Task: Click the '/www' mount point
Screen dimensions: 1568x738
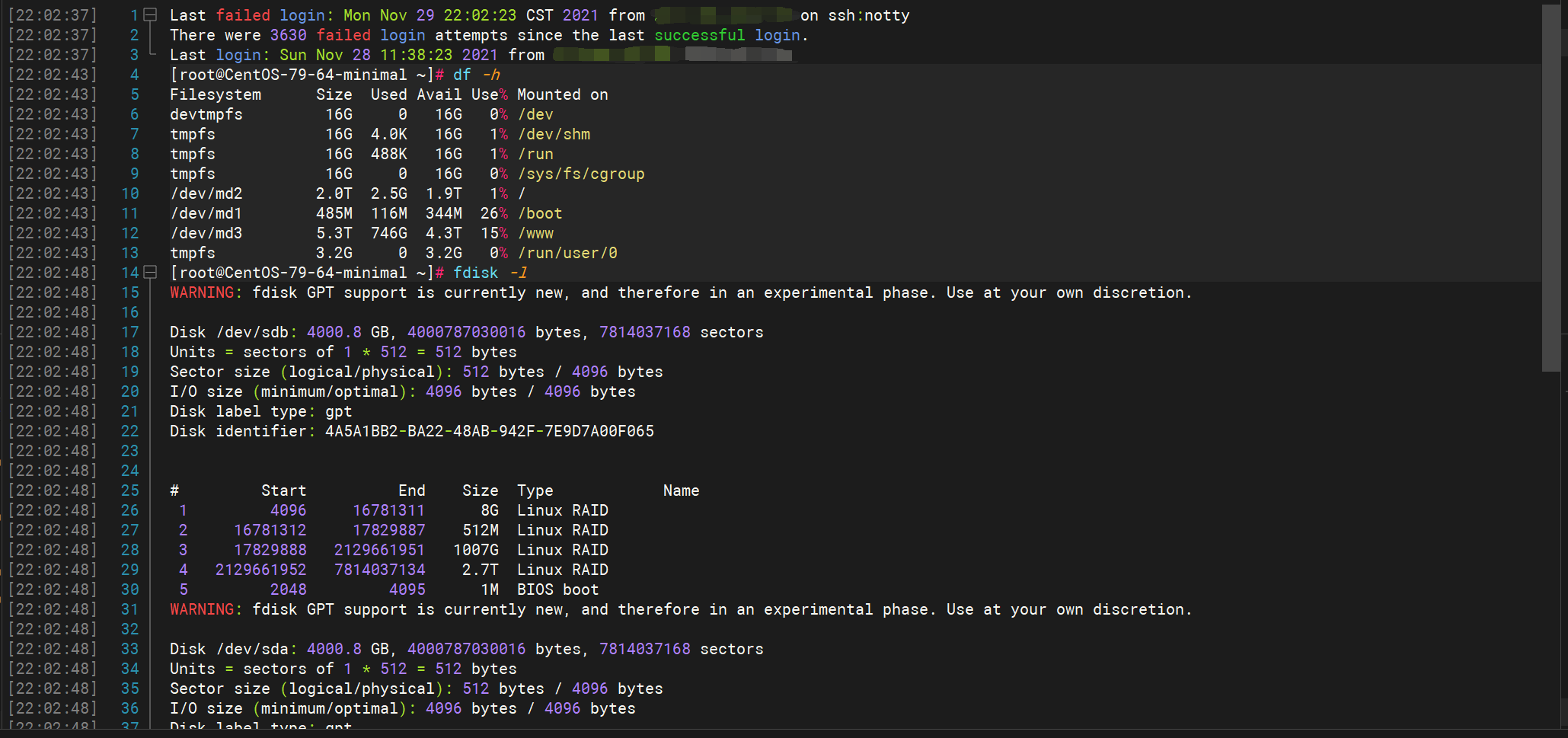Action: point(535,233)
